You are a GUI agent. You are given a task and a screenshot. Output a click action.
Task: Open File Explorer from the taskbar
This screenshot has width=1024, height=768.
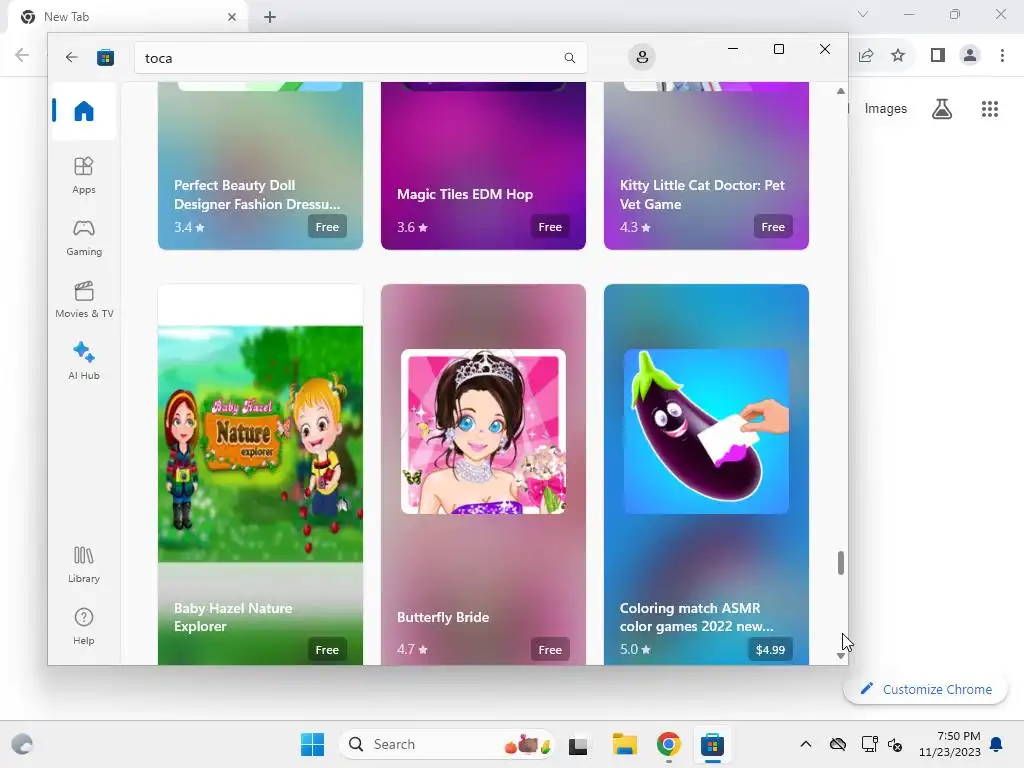624,744
